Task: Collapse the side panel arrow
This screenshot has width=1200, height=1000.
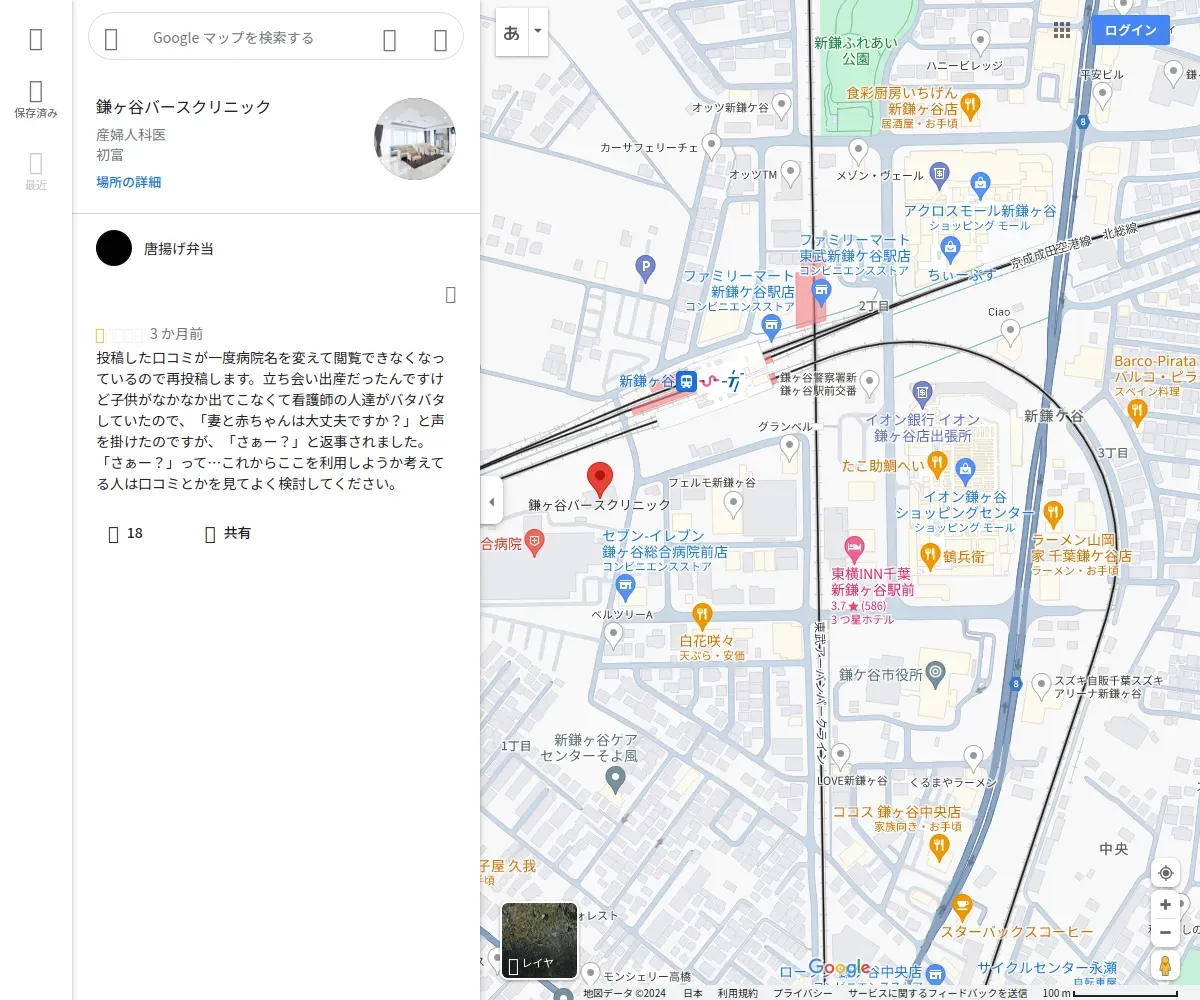Action: coord(491,502)
